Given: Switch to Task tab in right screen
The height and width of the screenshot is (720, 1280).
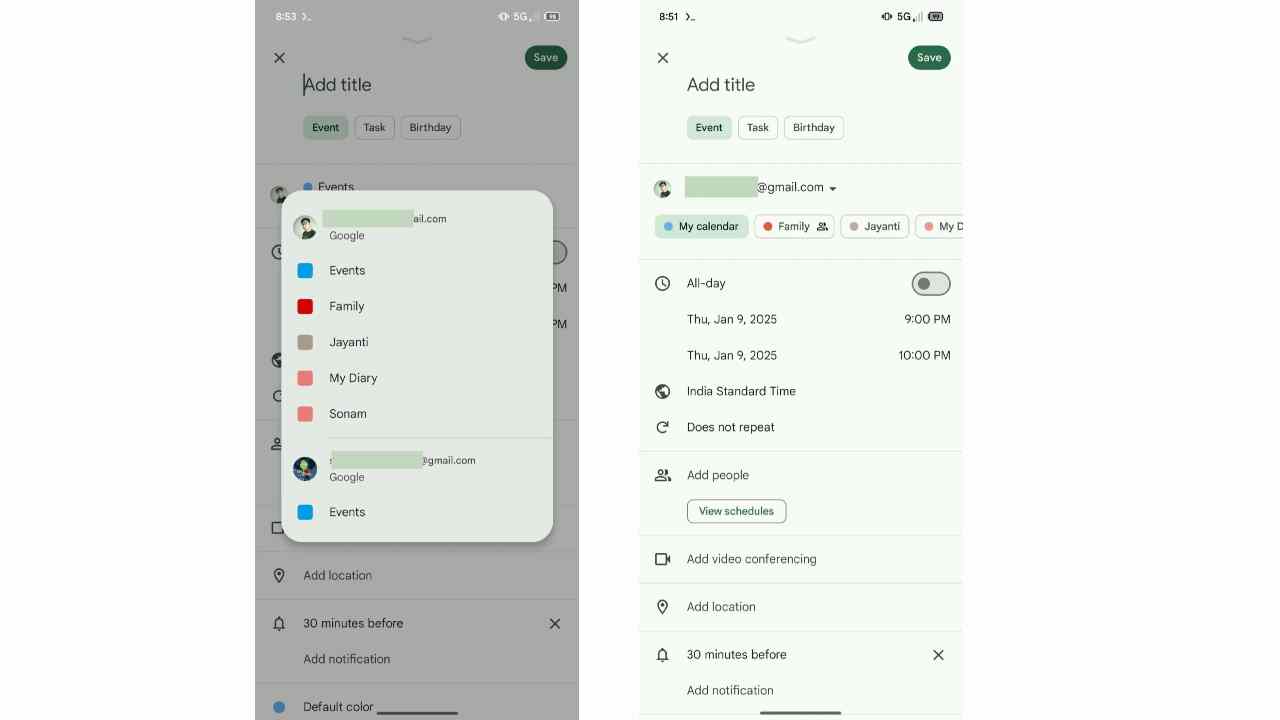Looking at the screenshot, I should pos(758,127).
